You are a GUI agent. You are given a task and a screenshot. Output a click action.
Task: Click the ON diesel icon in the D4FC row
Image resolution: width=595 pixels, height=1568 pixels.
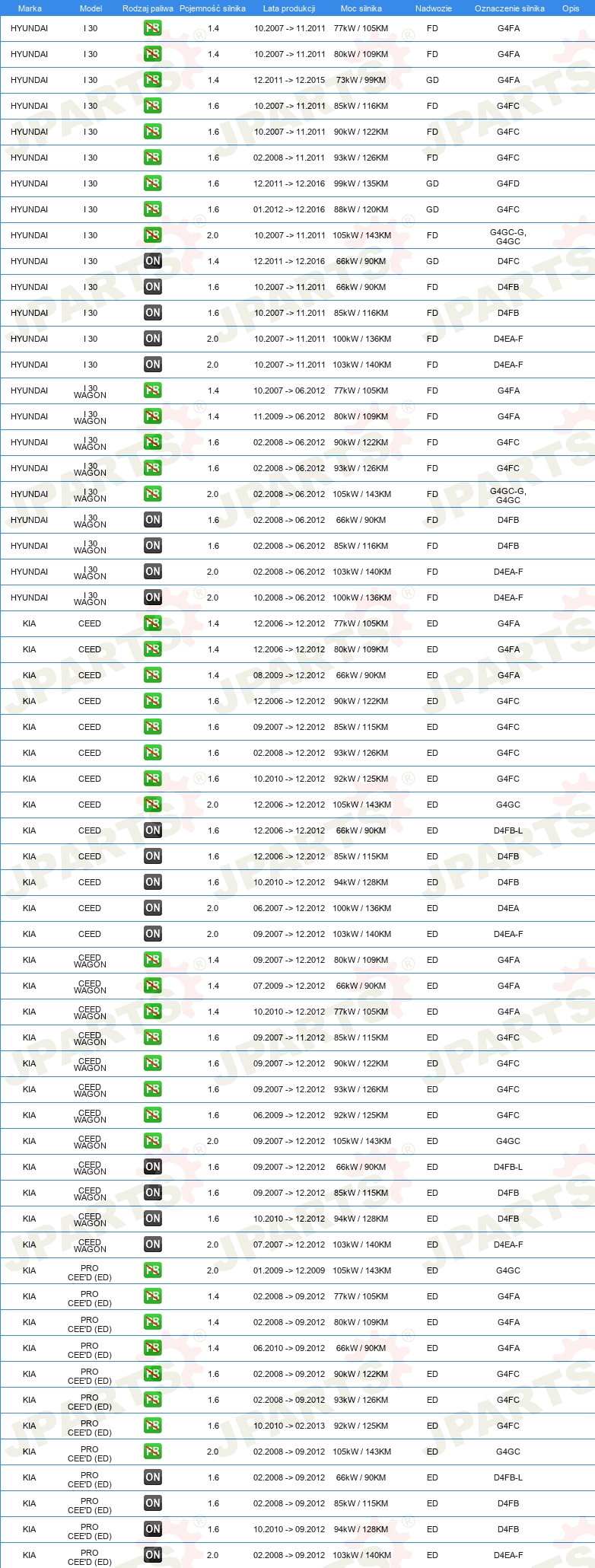click(152, 261)
